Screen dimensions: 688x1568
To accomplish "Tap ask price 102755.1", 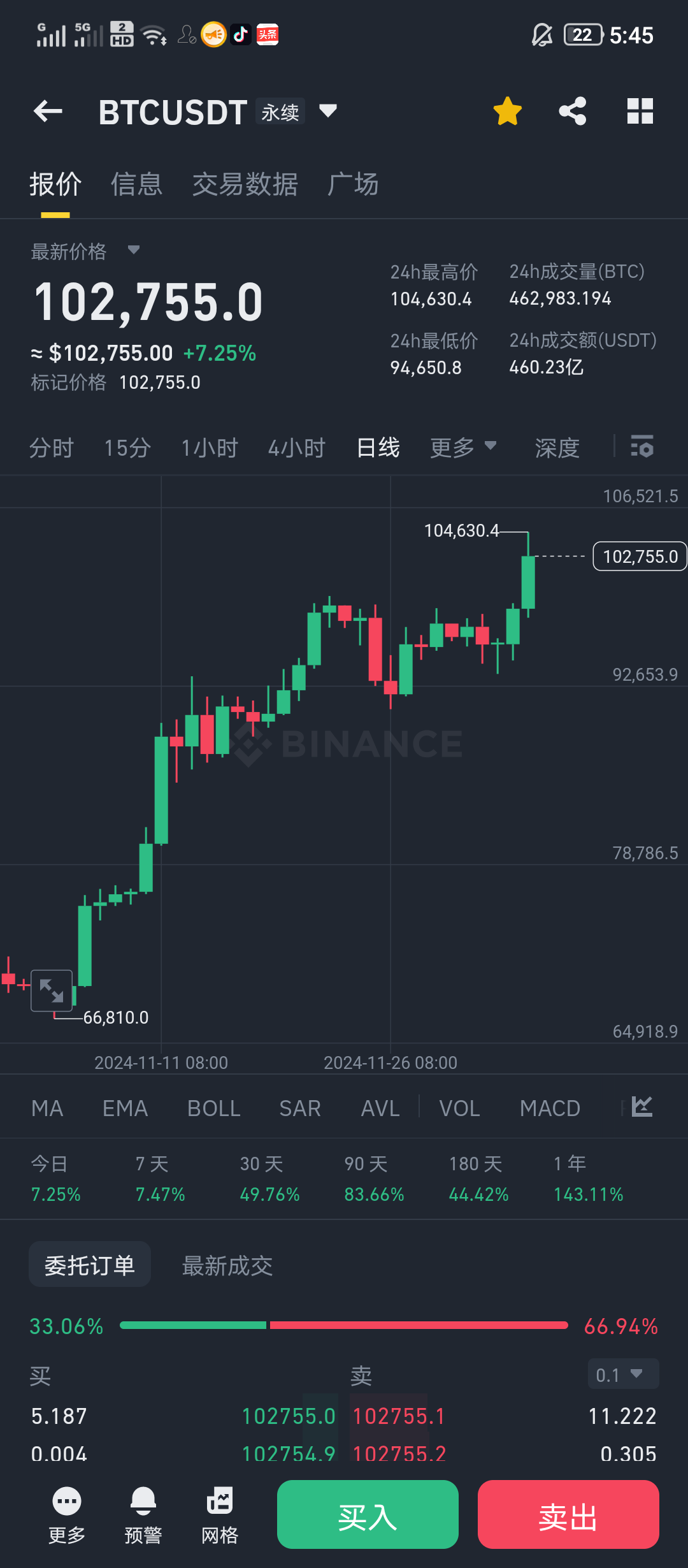I will coord(399,1416).
